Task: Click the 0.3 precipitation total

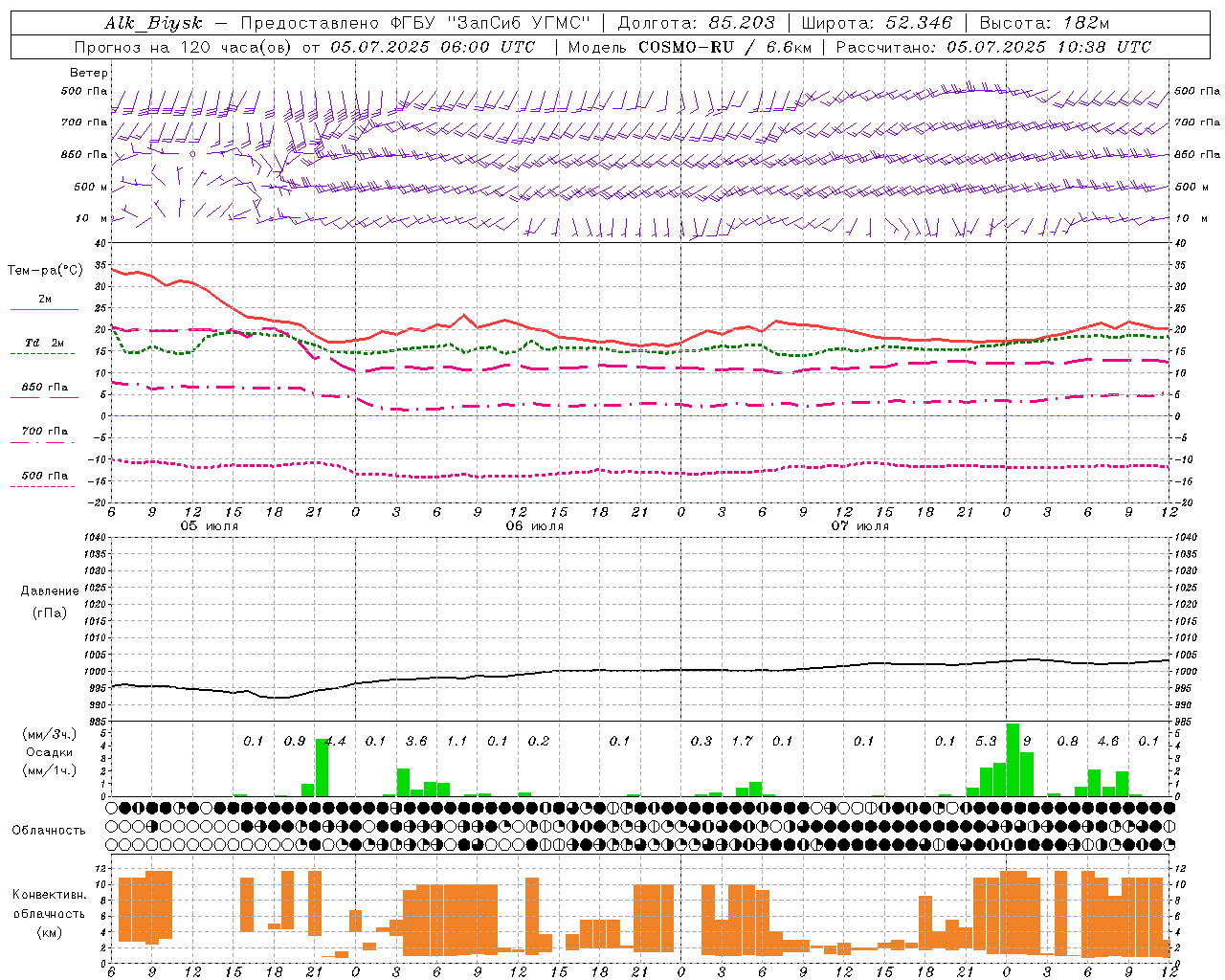Action: pyautogui.click(x=702, y=741)
